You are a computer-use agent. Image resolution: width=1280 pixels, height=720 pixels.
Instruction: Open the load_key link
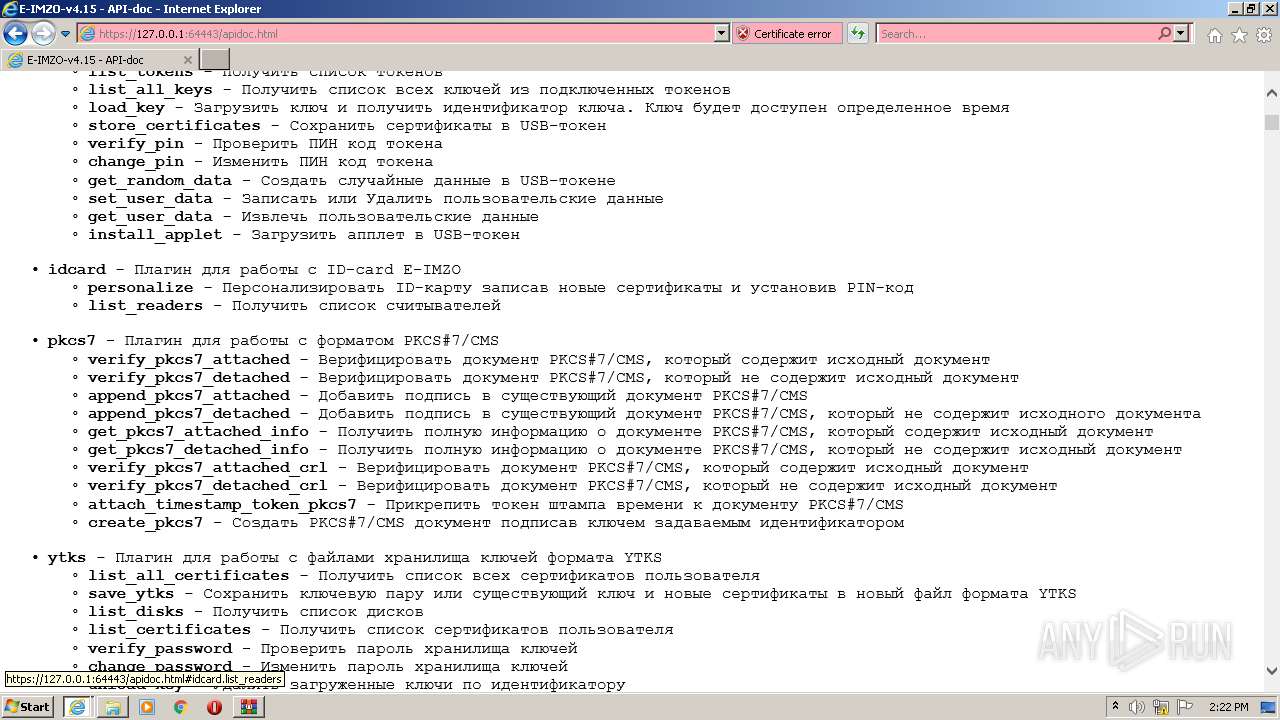click(x=126, y=108)
